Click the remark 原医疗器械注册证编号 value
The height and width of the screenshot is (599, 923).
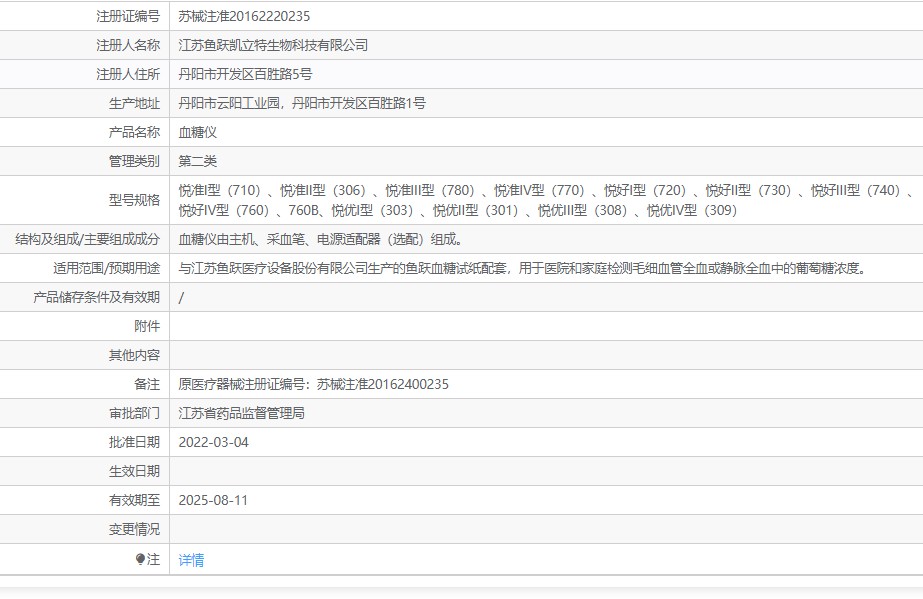coord(314,384)
